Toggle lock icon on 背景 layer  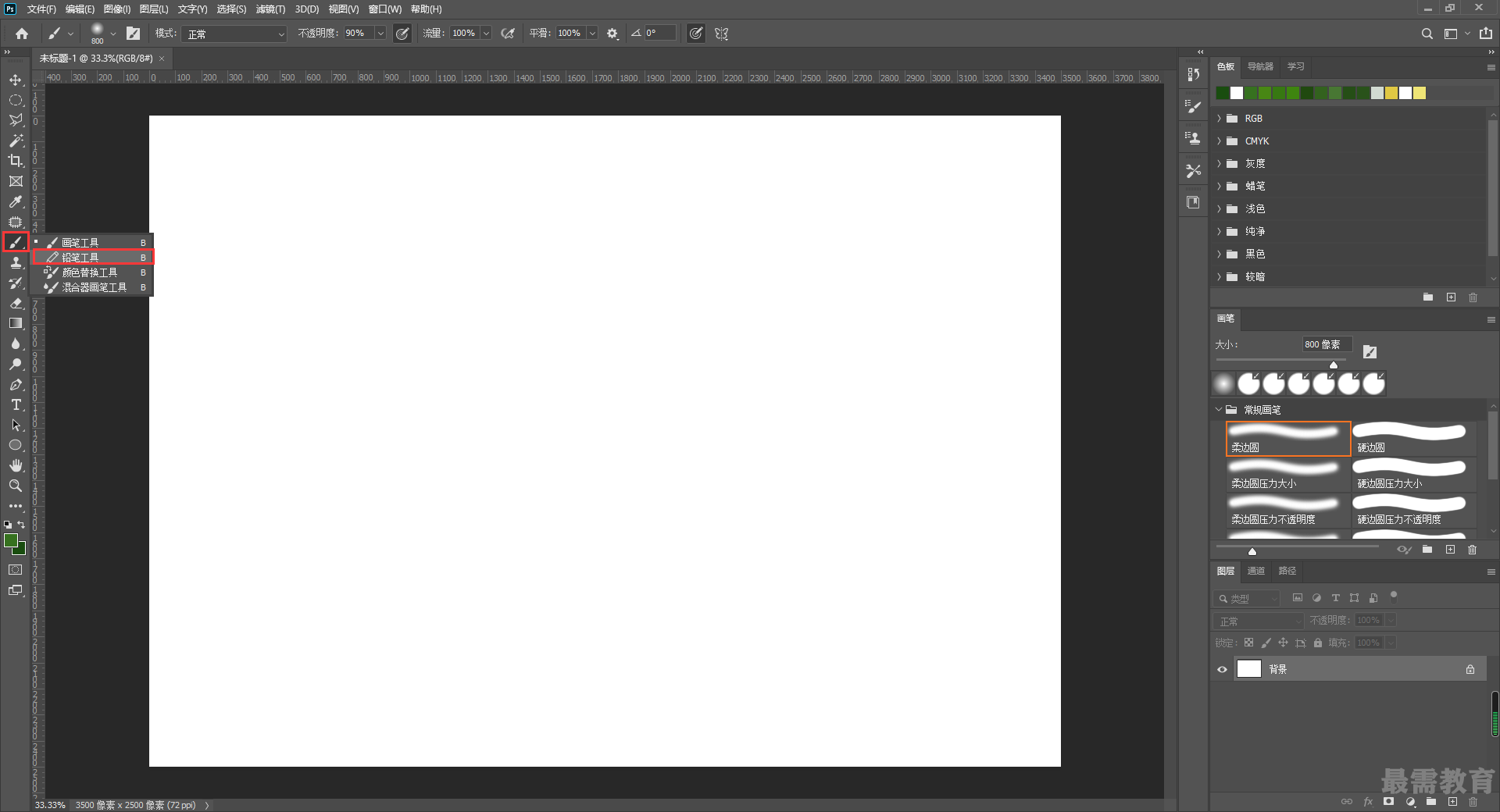pos(1470,669)
